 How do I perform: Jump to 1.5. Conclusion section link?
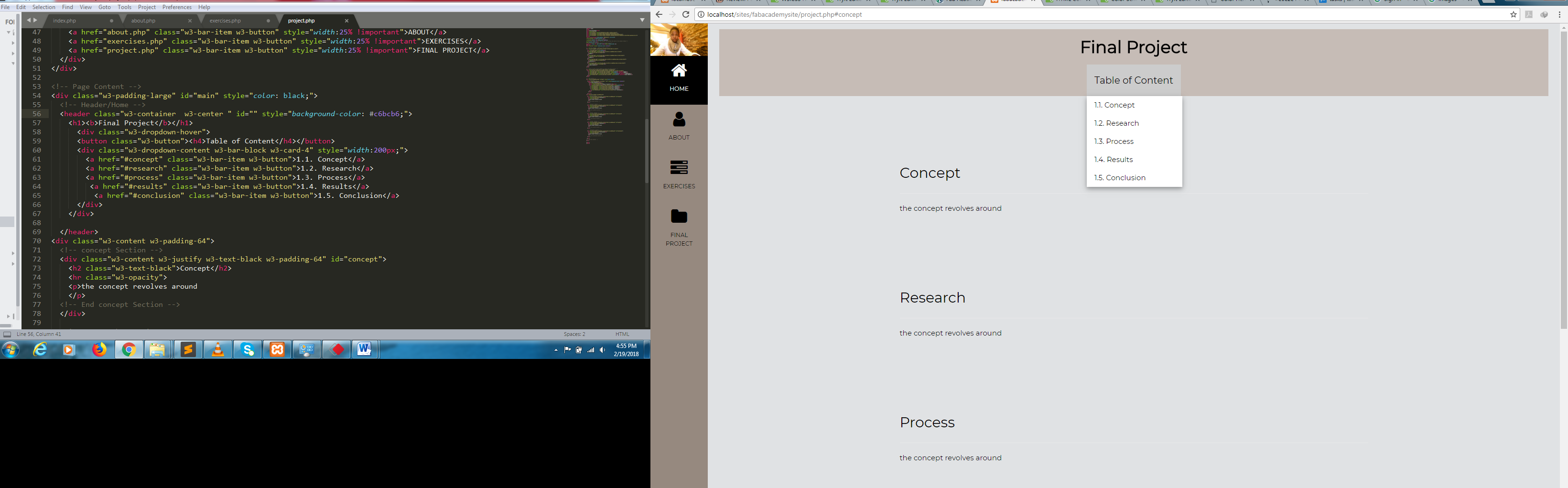pos(1134,178)
